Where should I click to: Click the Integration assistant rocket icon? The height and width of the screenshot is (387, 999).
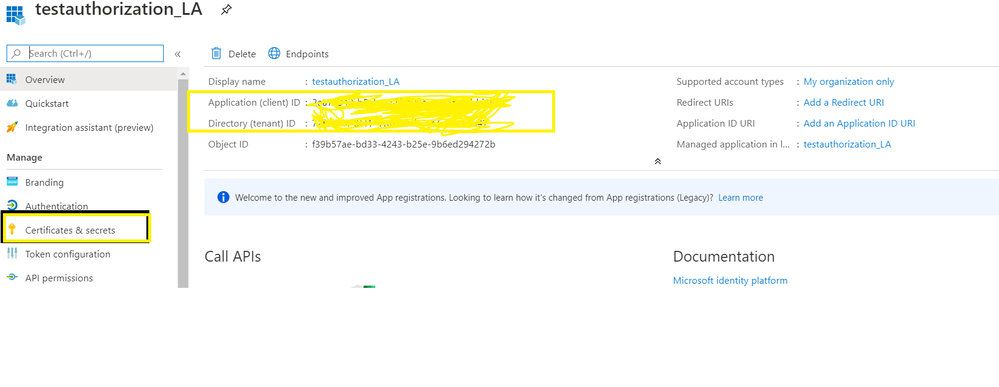(x=11, y=127)
